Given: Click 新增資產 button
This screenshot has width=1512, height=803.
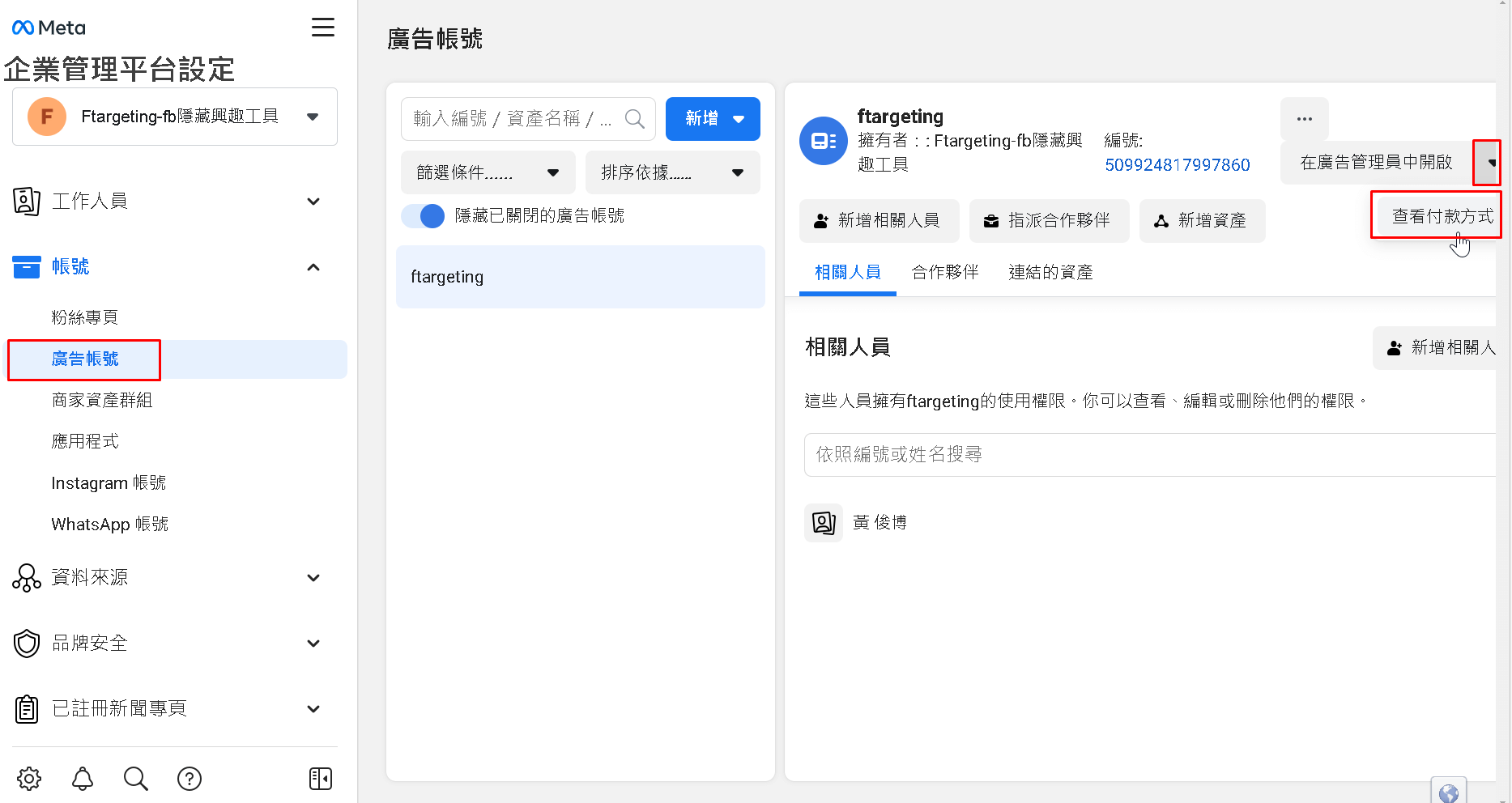Looking at the screenshot, I should click(x=1203, y=221).
